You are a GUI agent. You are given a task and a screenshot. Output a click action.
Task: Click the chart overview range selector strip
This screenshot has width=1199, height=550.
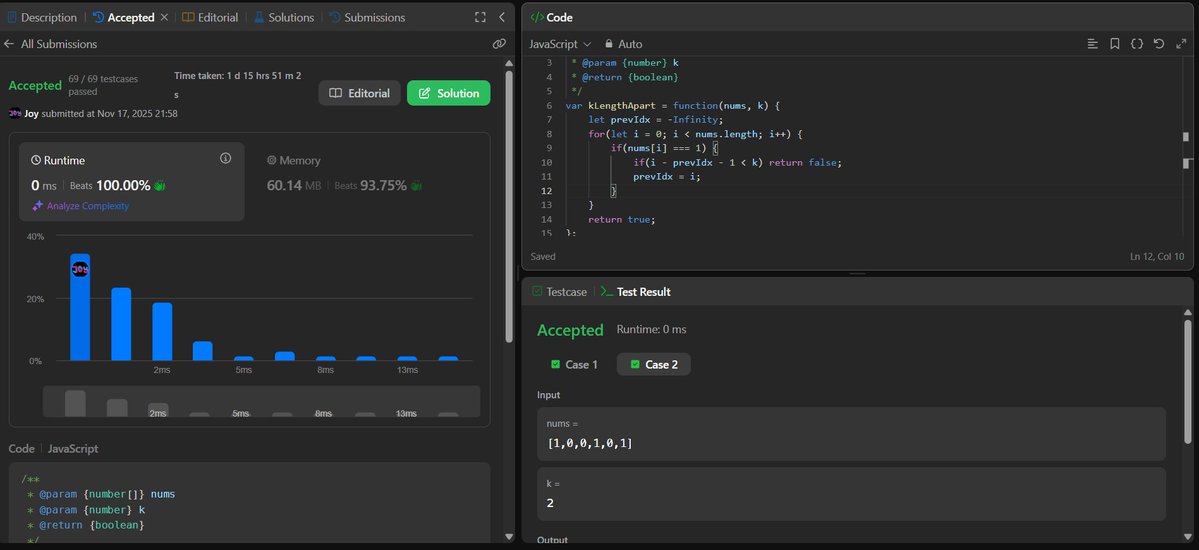click(x=262, y=402)
